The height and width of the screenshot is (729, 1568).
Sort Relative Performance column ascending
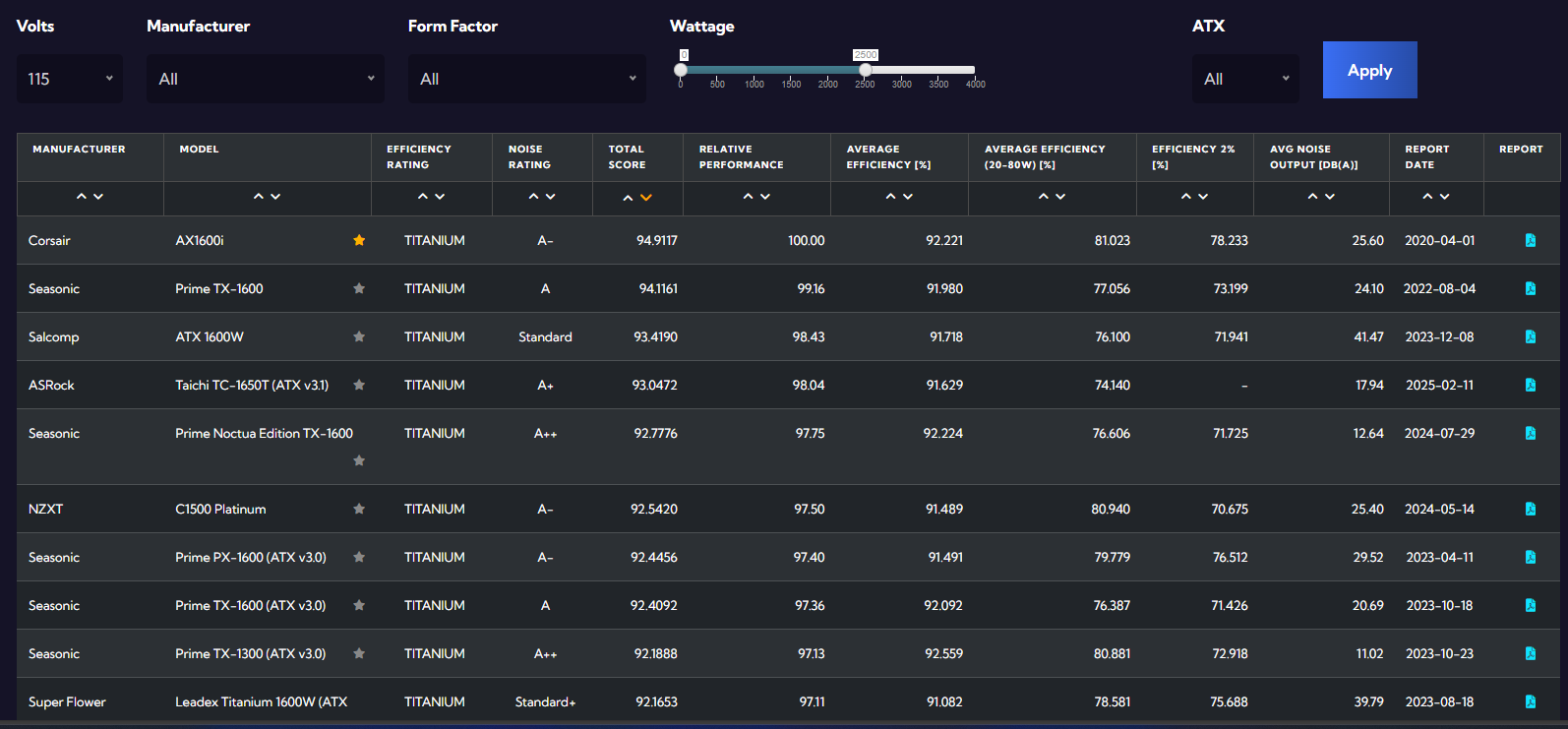(749, 197)
